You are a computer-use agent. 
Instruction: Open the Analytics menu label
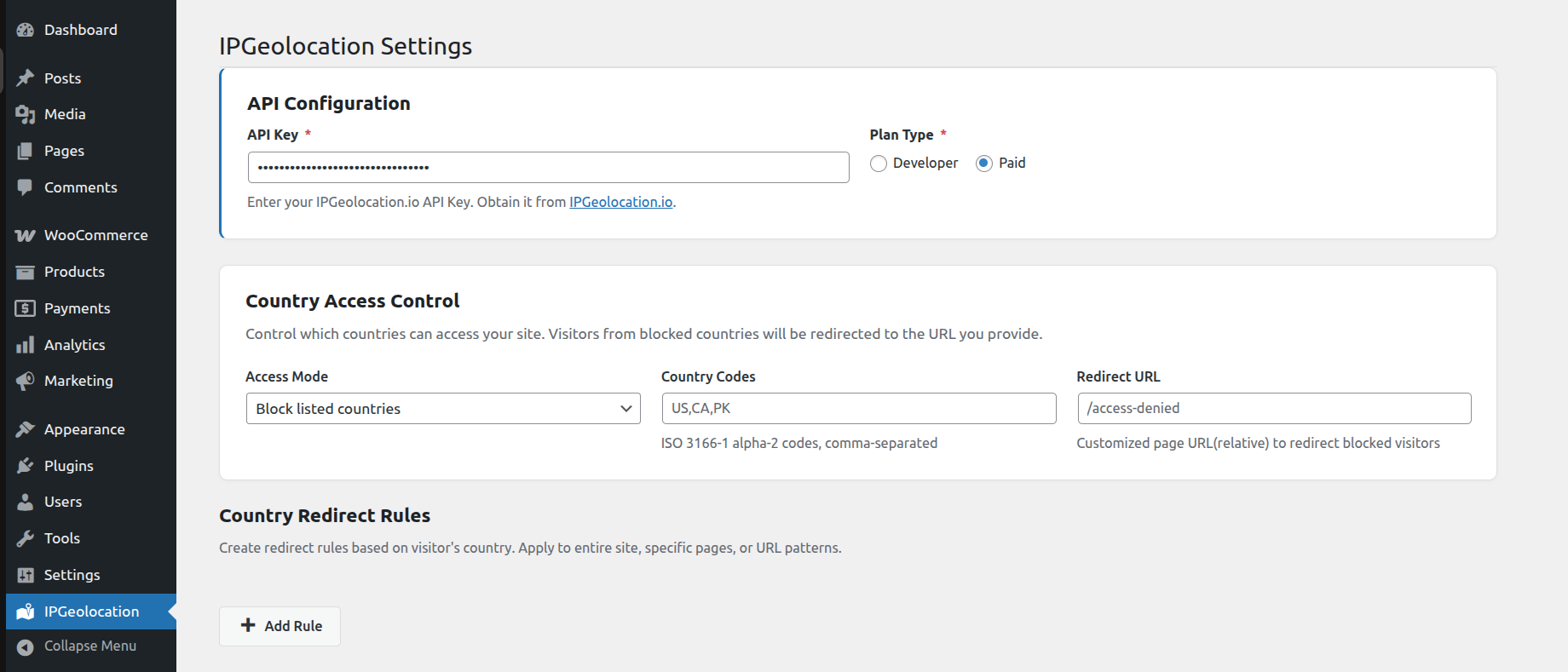(75, 345)
